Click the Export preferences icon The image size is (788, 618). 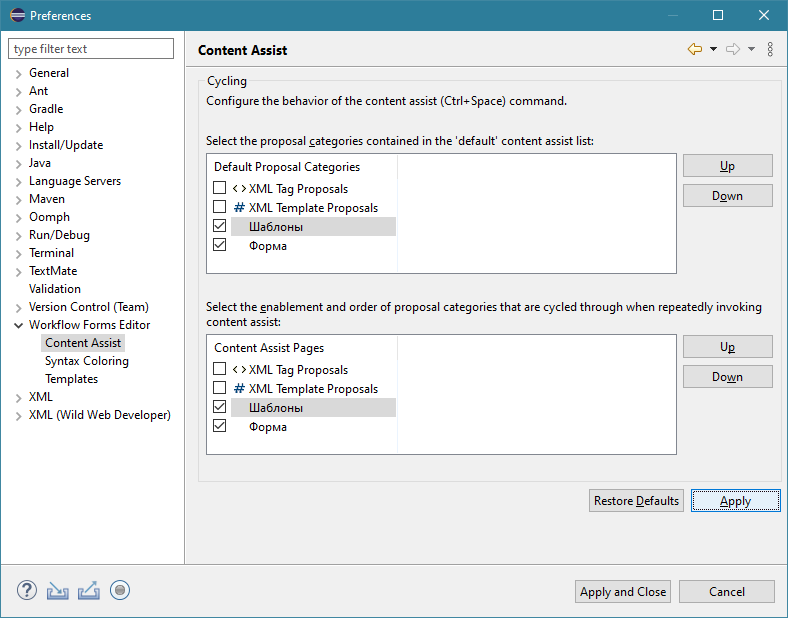coord(89,590)
